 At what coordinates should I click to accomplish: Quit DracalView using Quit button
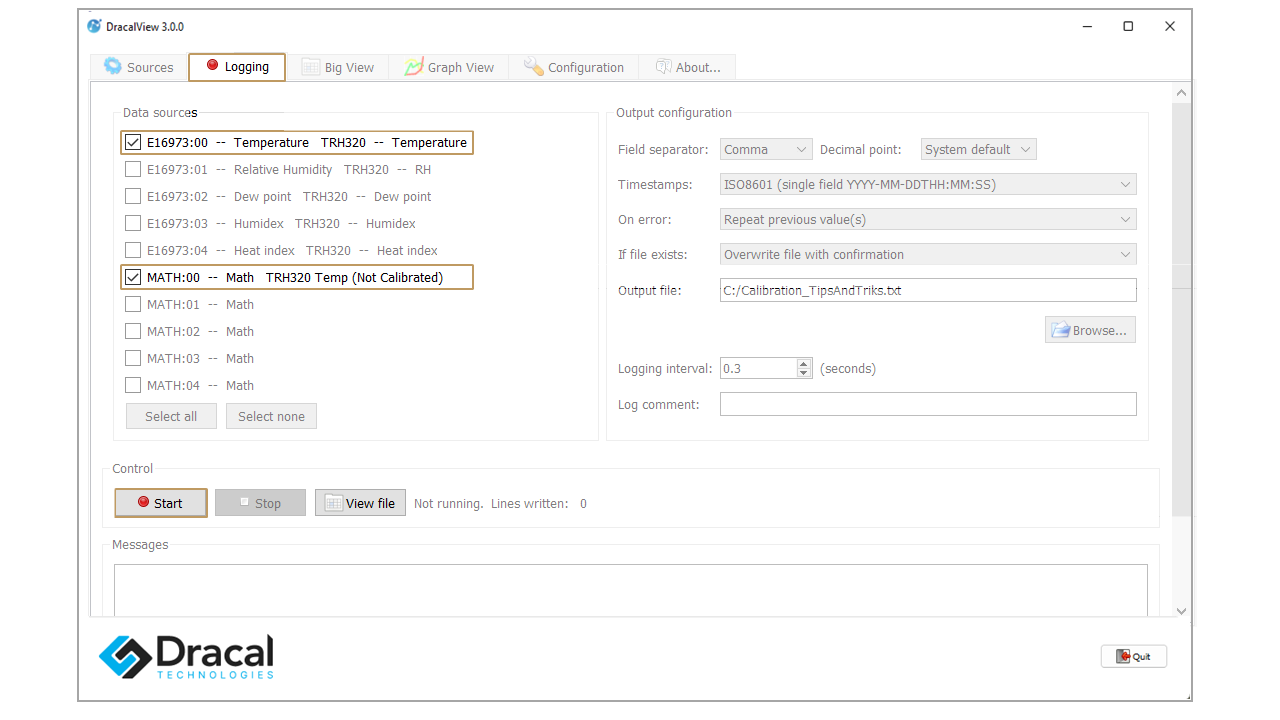pos(1134,656)
